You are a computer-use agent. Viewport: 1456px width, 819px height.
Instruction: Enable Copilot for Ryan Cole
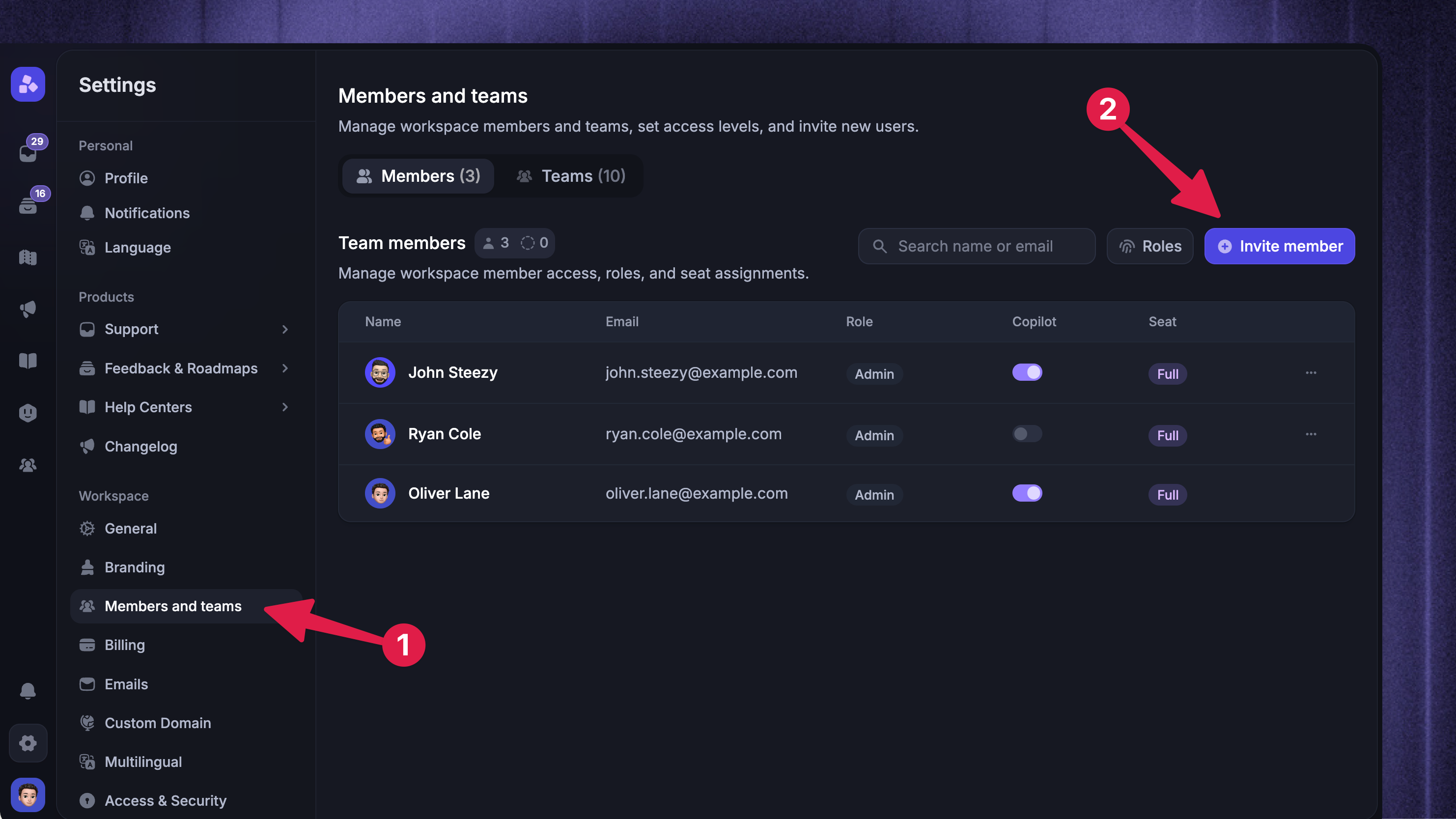[x=1027, y=433]
